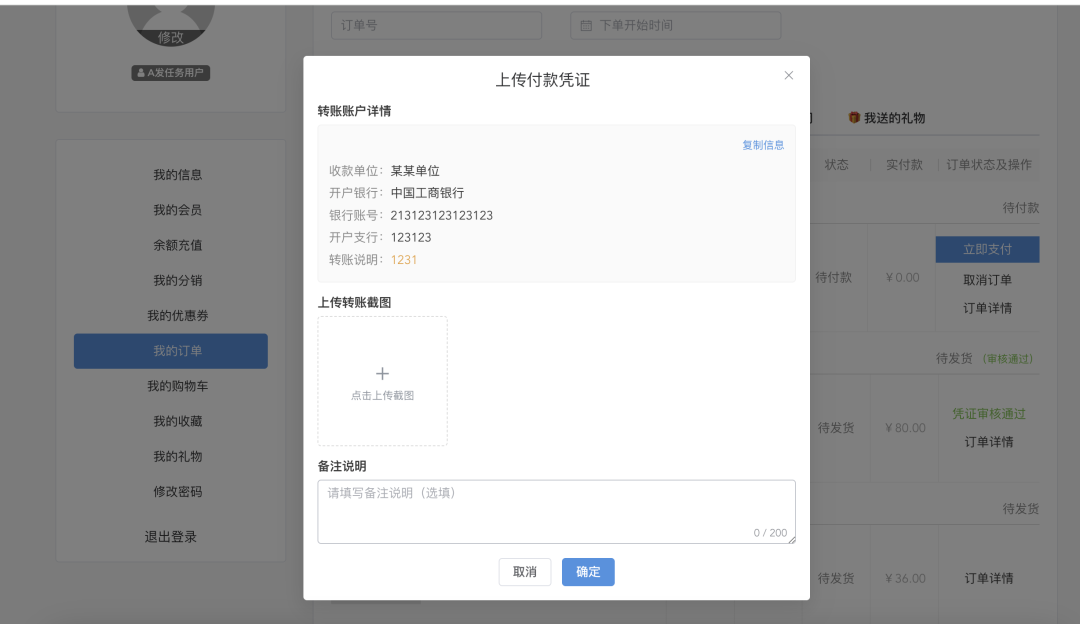Image resolution: width=1080 pixels, height=624 pixels.
Task: Click the 点击上传截图 label in the upload box
Action: pos(382,395)
